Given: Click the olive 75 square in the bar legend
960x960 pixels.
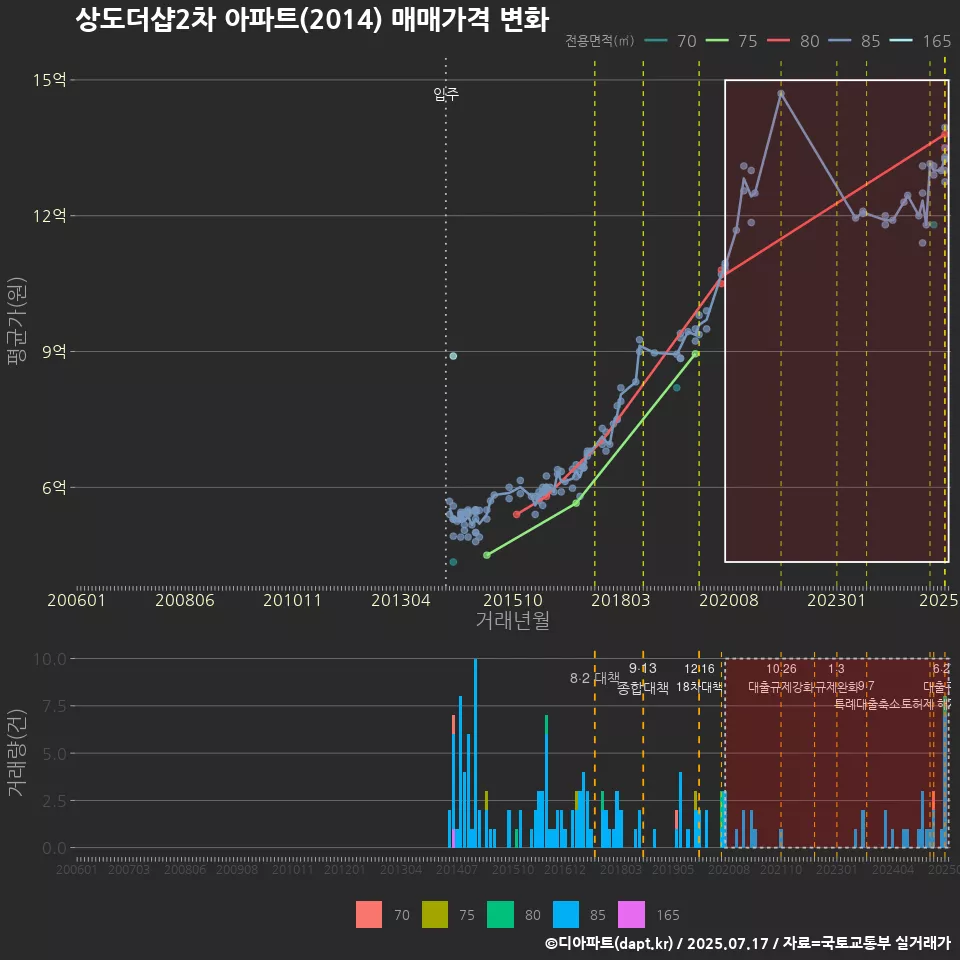Looking at the screenshot, I should point(435,915).
